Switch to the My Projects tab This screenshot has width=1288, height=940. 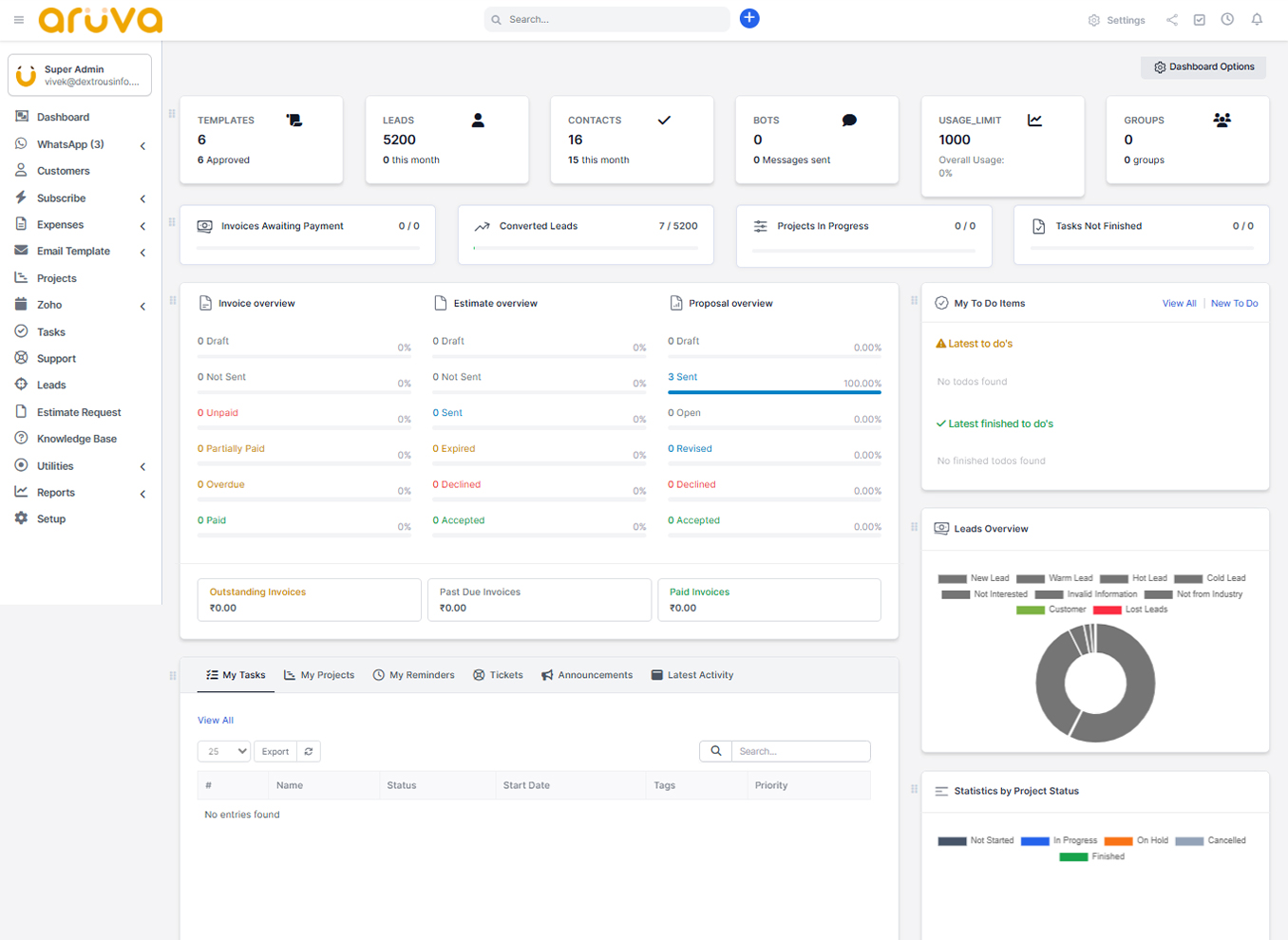pos(319,675)
